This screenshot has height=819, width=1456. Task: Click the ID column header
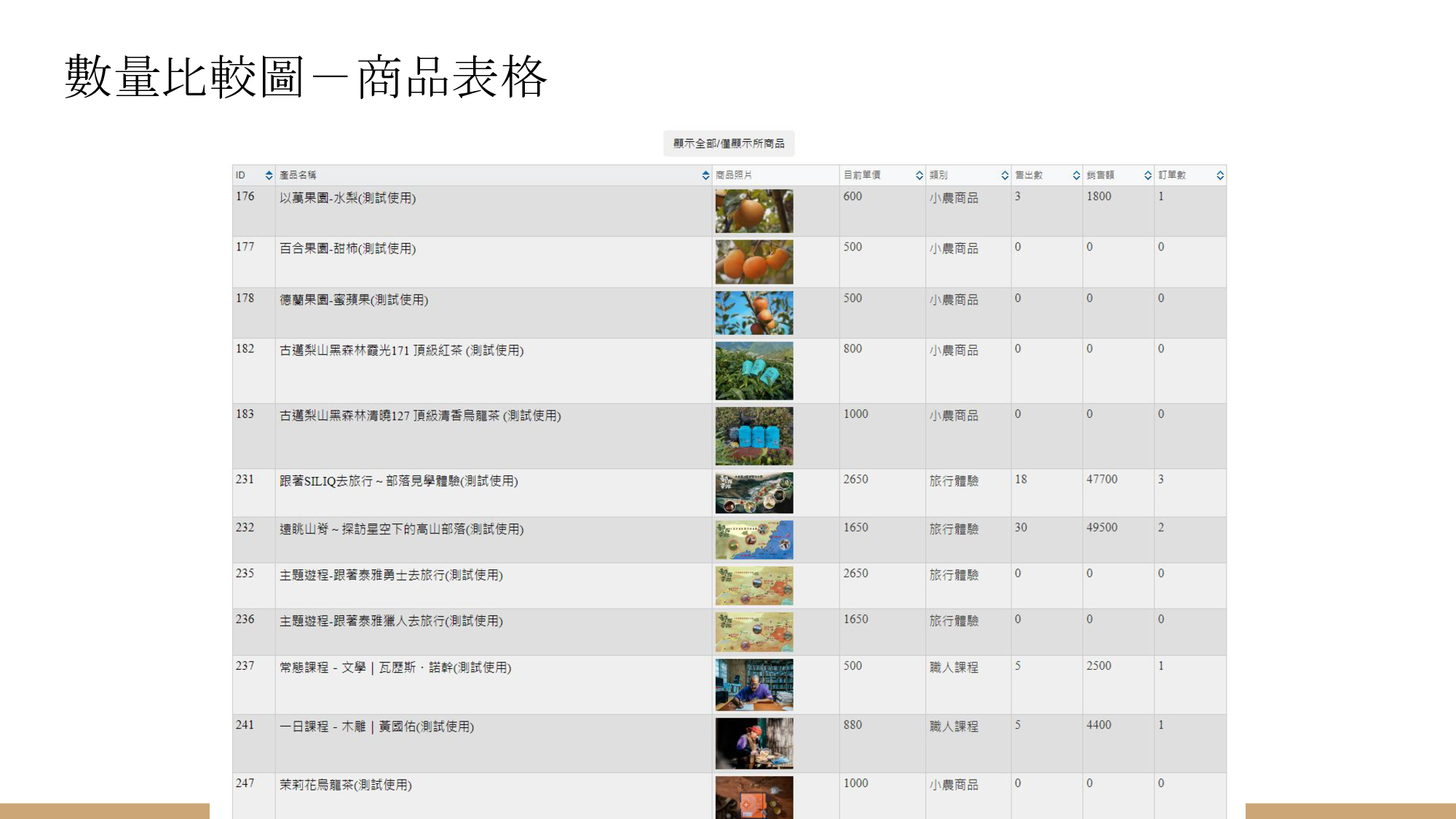[x=242, y=175]
